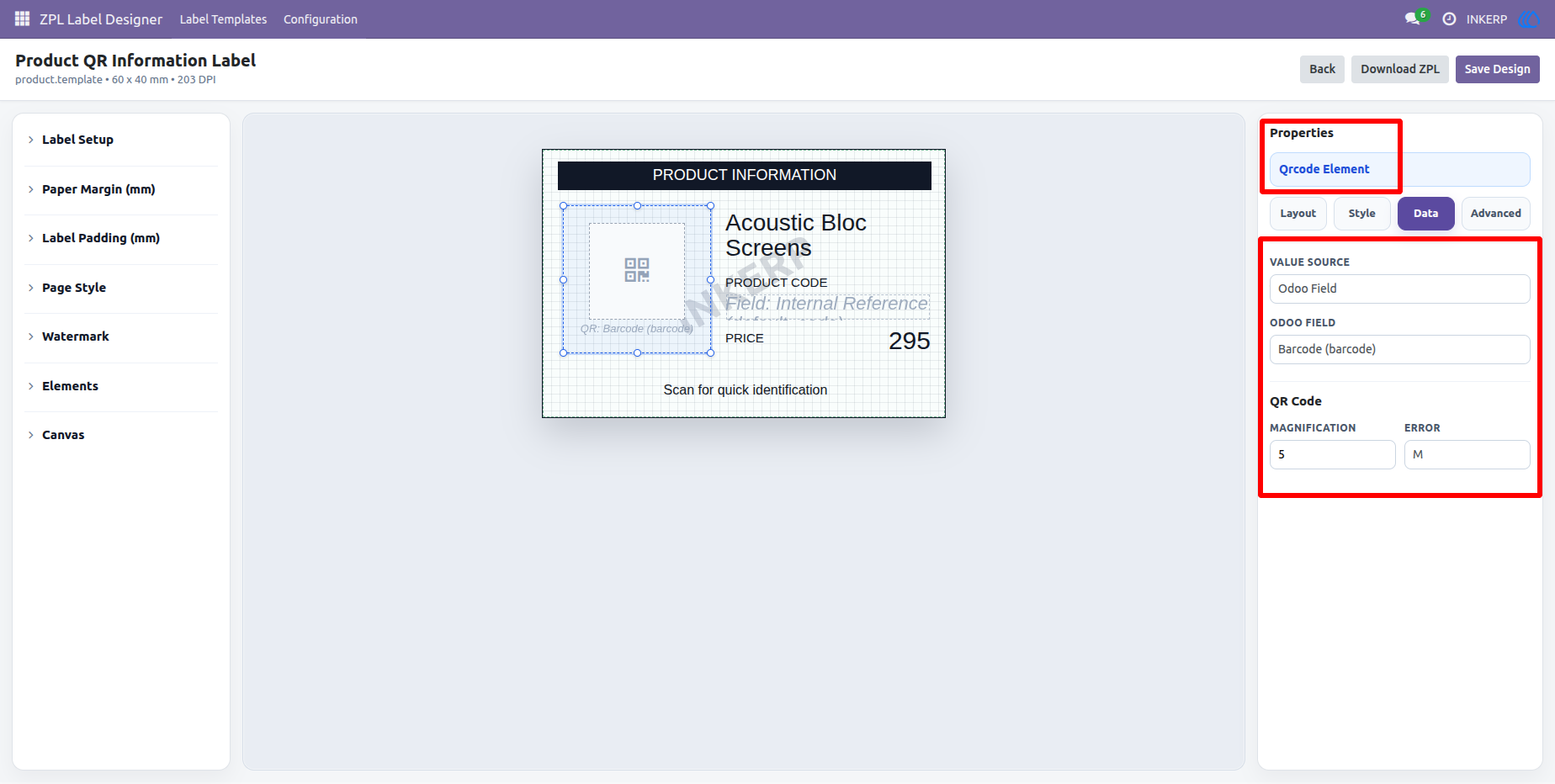
Task: Expand the Watermark section
Action: pyautogui.click(x=121, y=336)
